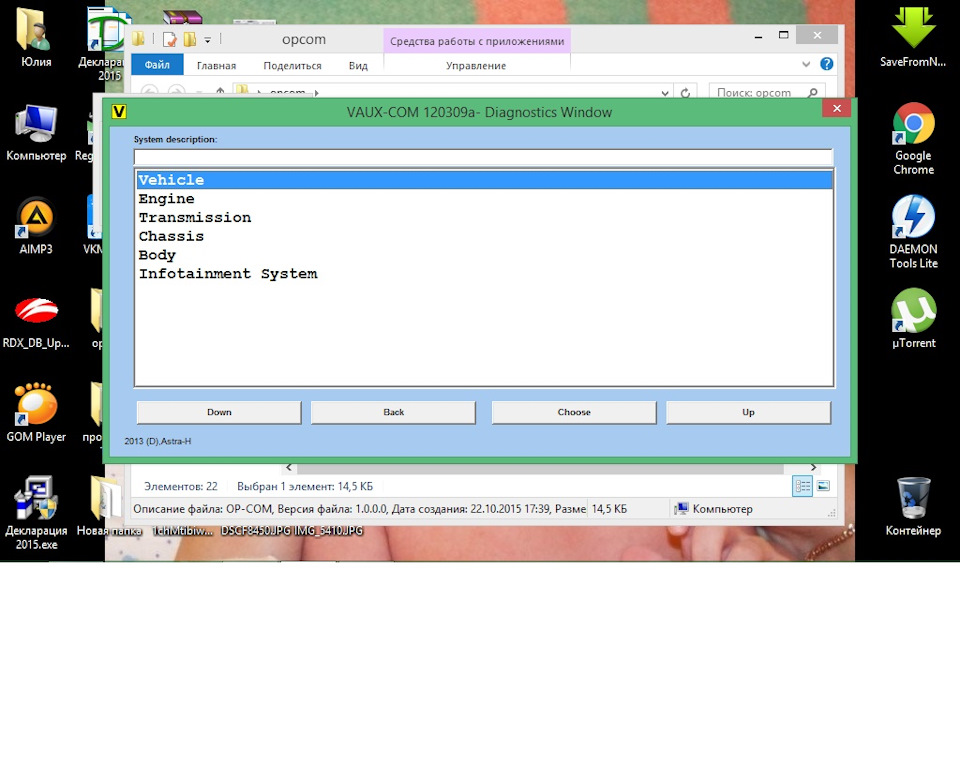Image resolution: width=960 pixels, height=780 pixels.
Task: Select Transmission in the system list
Action: point(484,218)
